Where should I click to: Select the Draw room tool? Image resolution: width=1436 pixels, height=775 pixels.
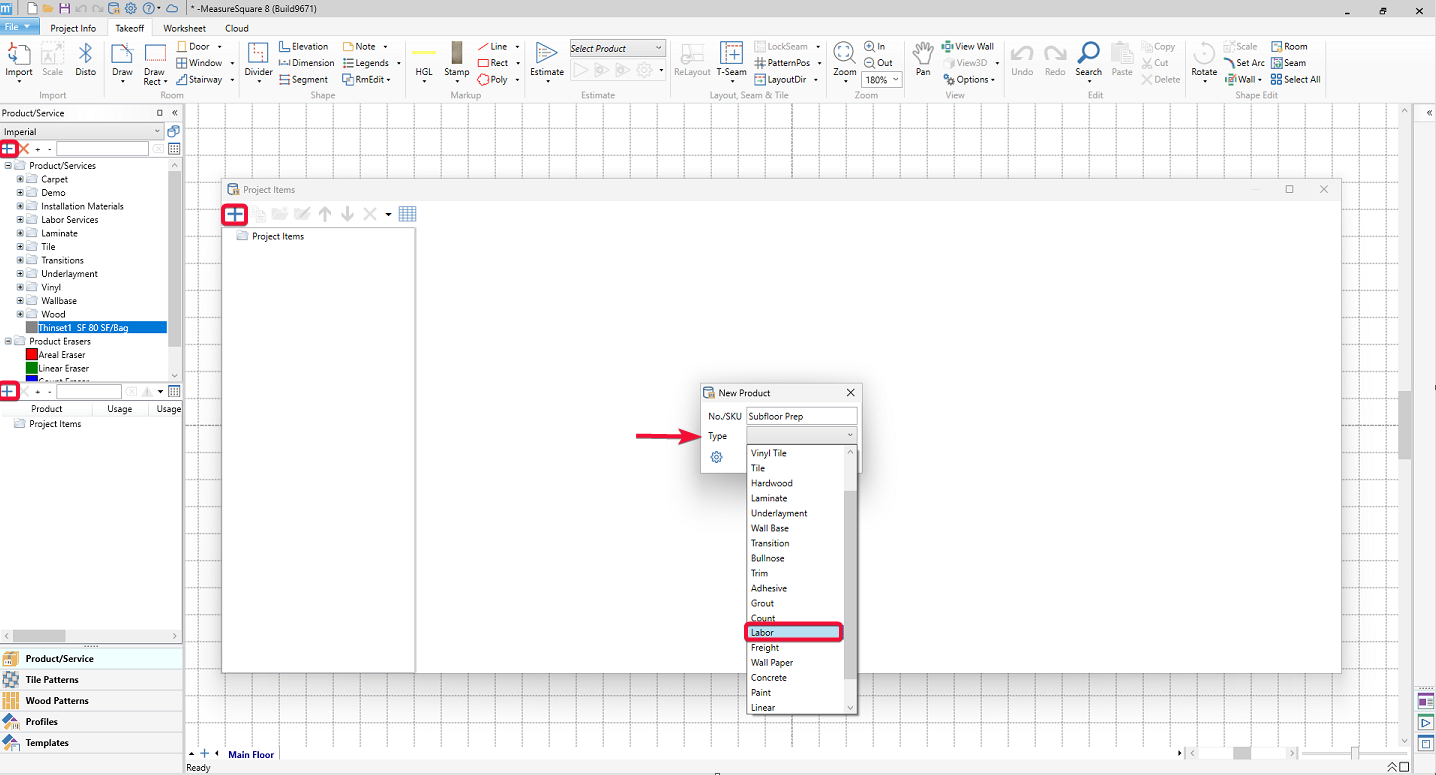pos(122,60)
